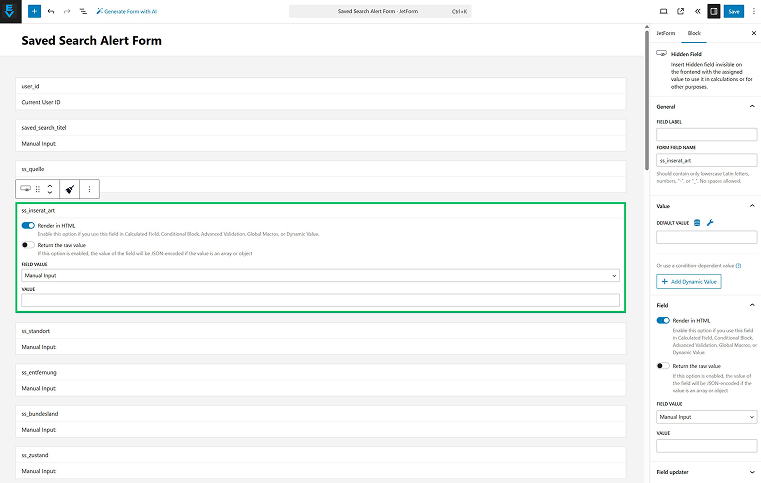The image size is (761, 483).
Task: Toggle sidebar Render in HTML switch
Action: [663, 320]
